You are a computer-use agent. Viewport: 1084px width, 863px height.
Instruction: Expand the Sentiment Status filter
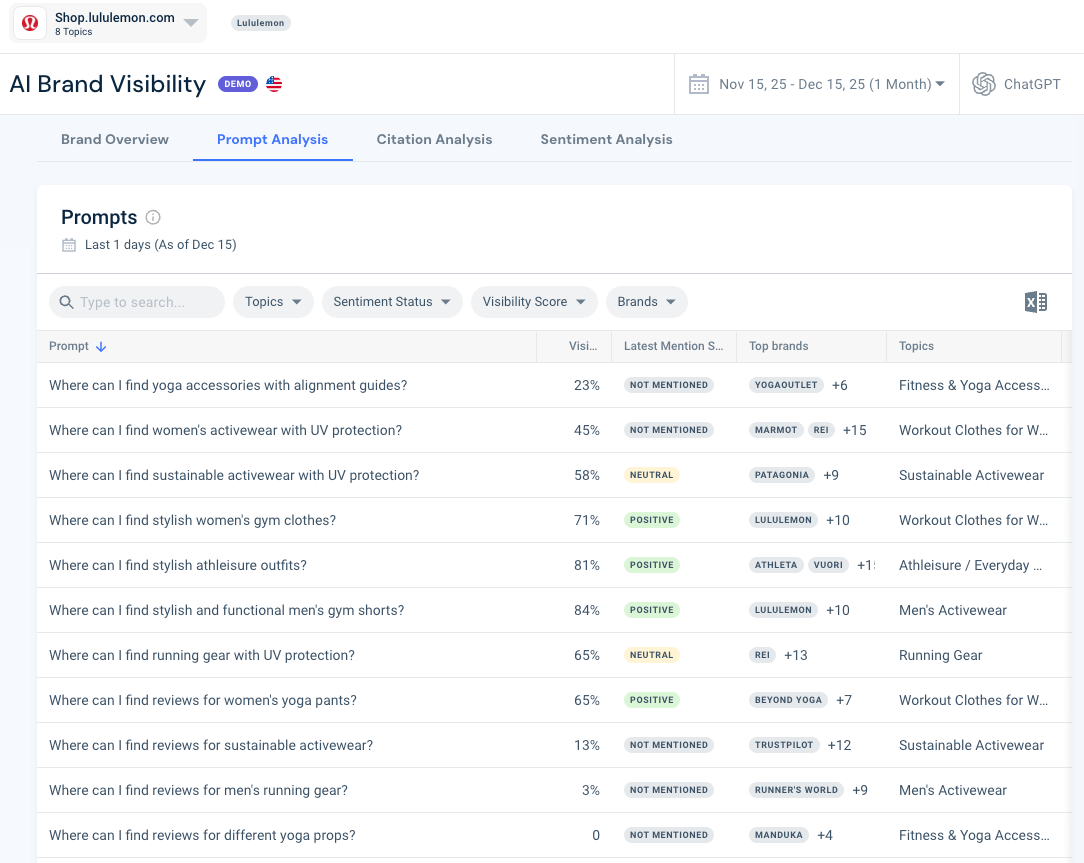tap(392, 302)
